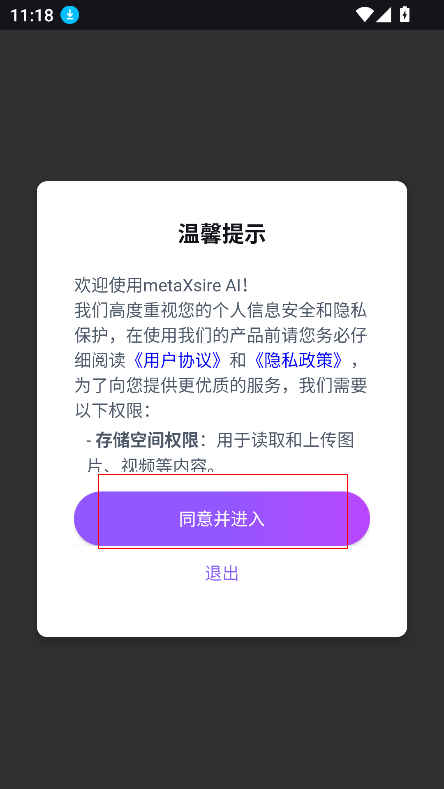Tap the battery charging icon
This screenshot has height=789, width=444.
point(404,15)
